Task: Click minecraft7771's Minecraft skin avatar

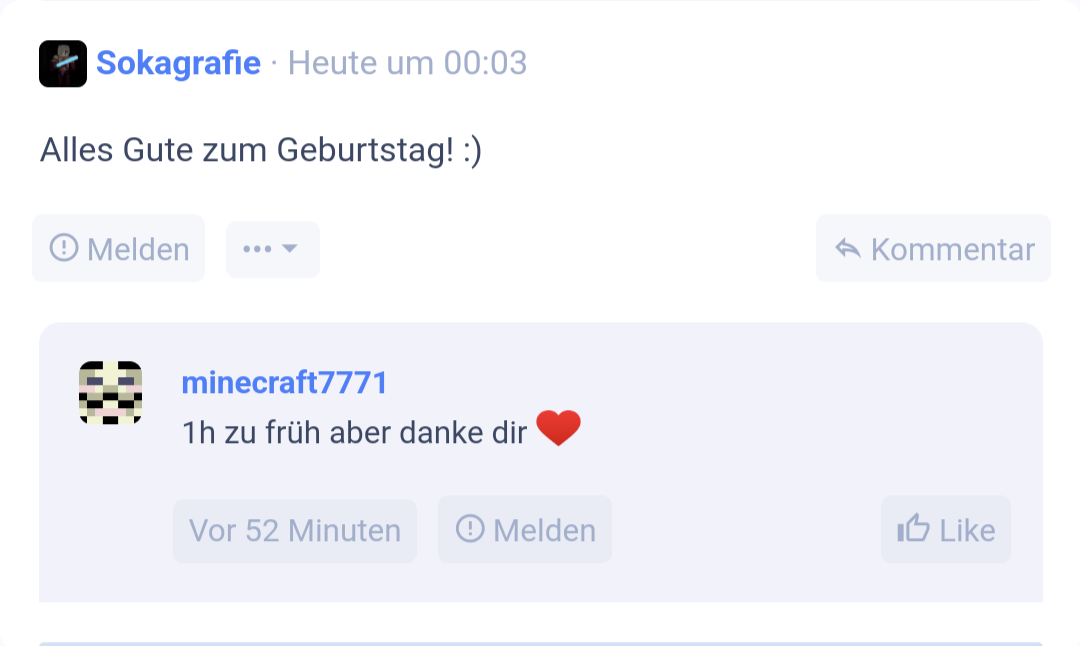Action: [x=111, y=393]
